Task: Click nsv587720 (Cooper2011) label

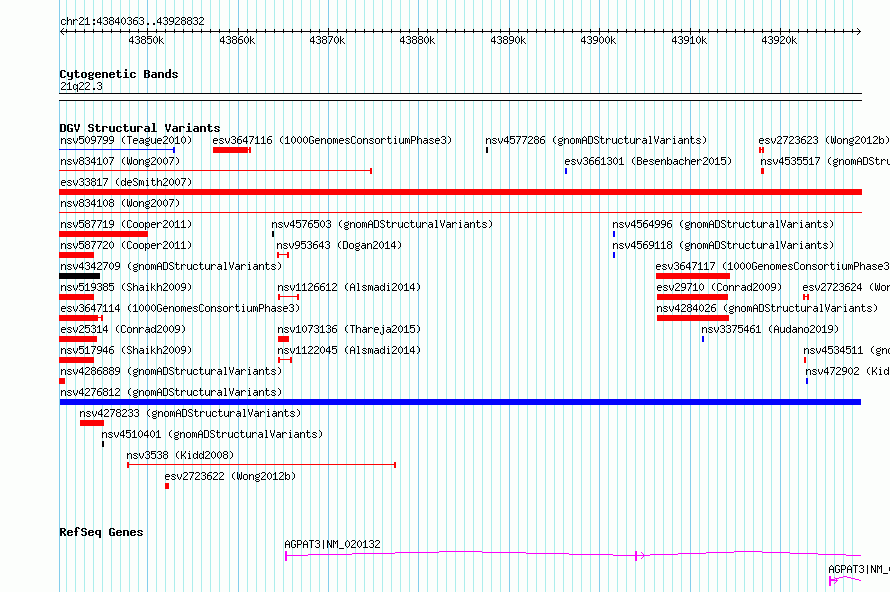Action: click(126, 245)
